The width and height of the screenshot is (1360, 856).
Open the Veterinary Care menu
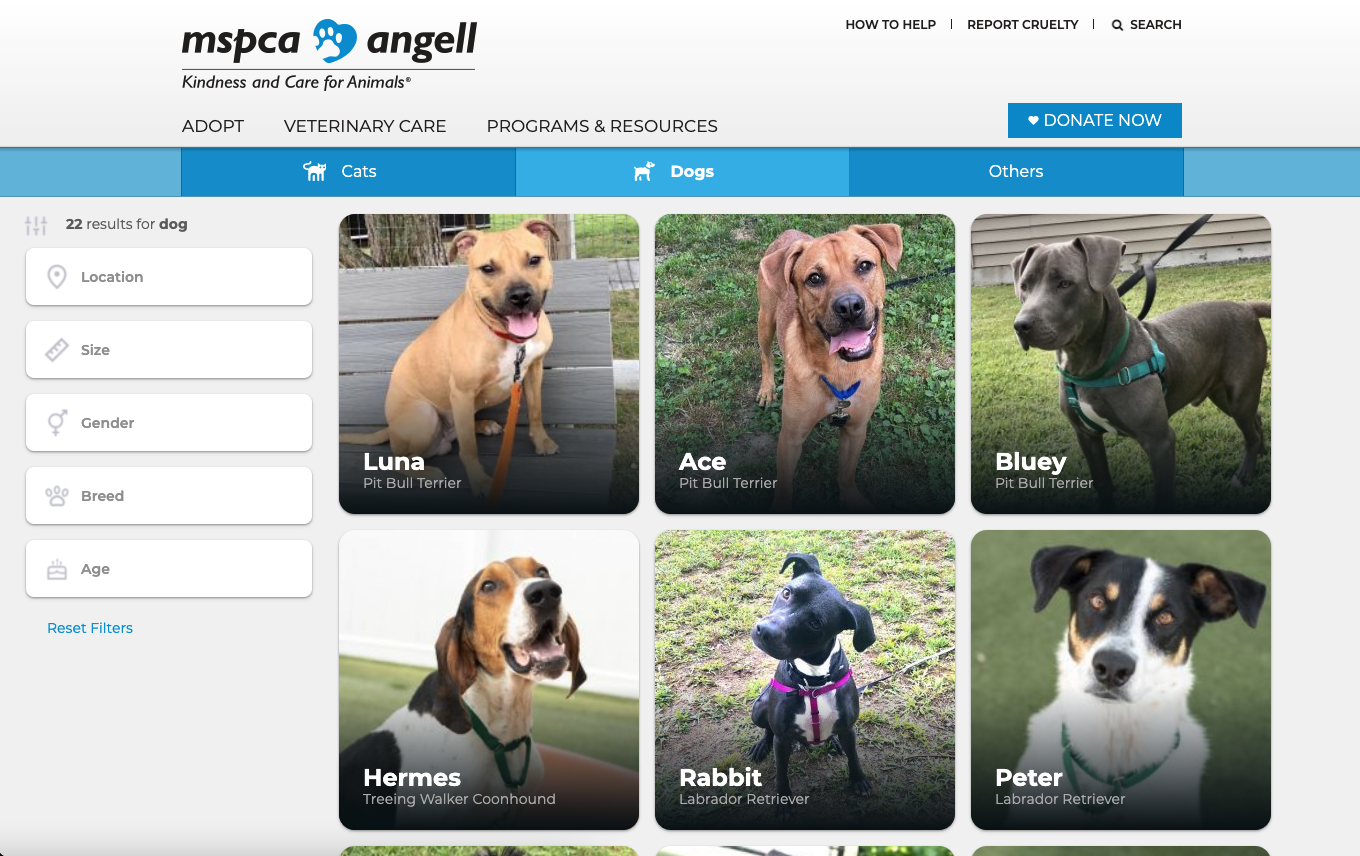click(365, 126)
